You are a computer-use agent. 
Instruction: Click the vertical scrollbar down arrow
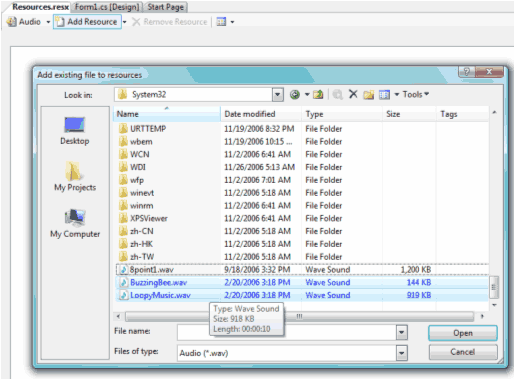click(495, 305)
